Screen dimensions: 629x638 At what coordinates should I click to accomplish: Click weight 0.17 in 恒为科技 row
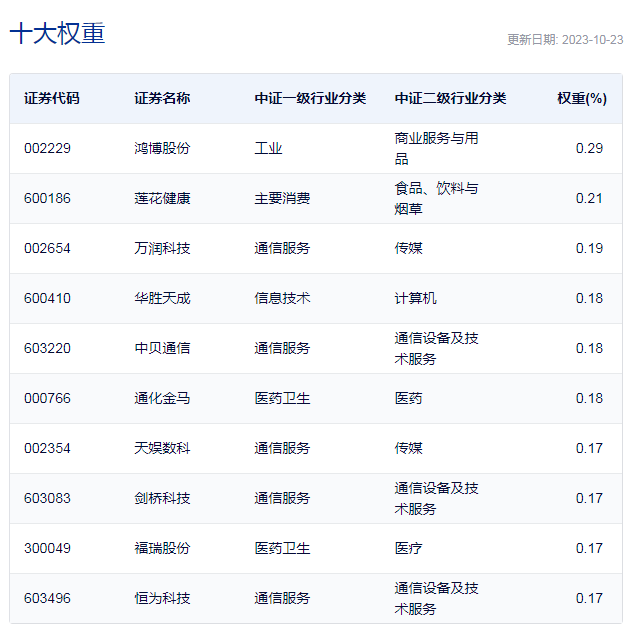(x=589, y=599)
